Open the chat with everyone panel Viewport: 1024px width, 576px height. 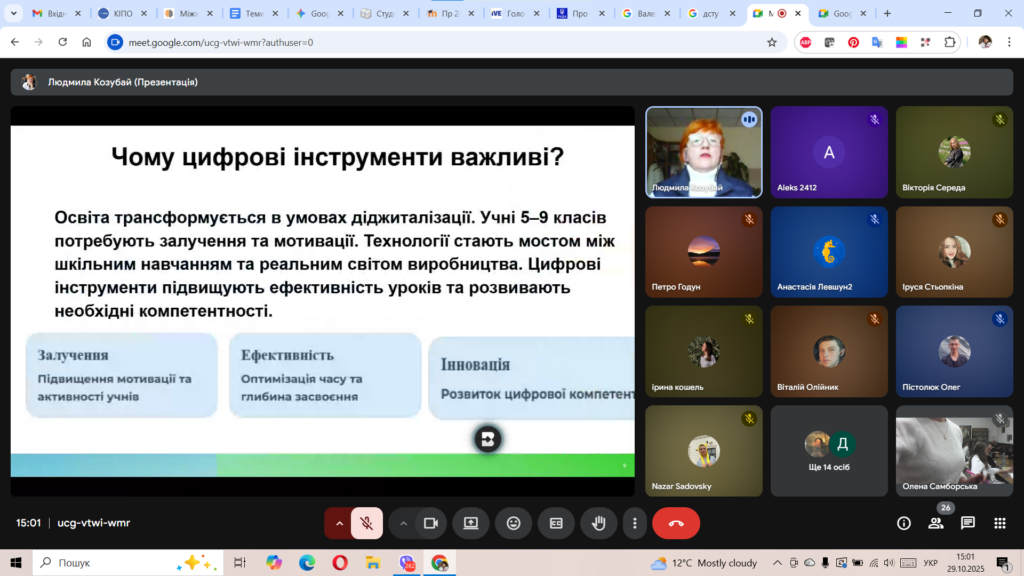968,523
